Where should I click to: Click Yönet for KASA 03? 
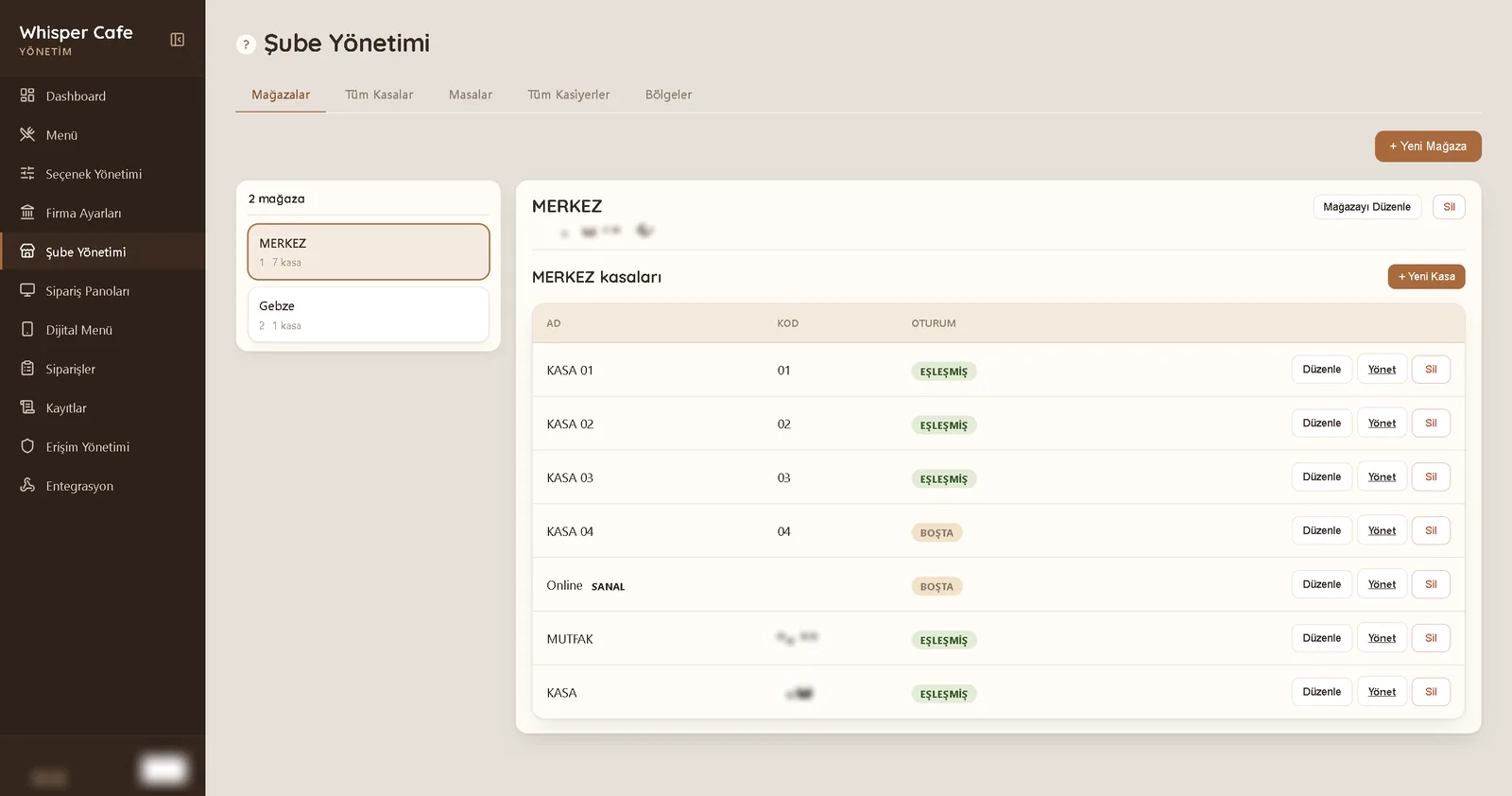(1382, 477)
